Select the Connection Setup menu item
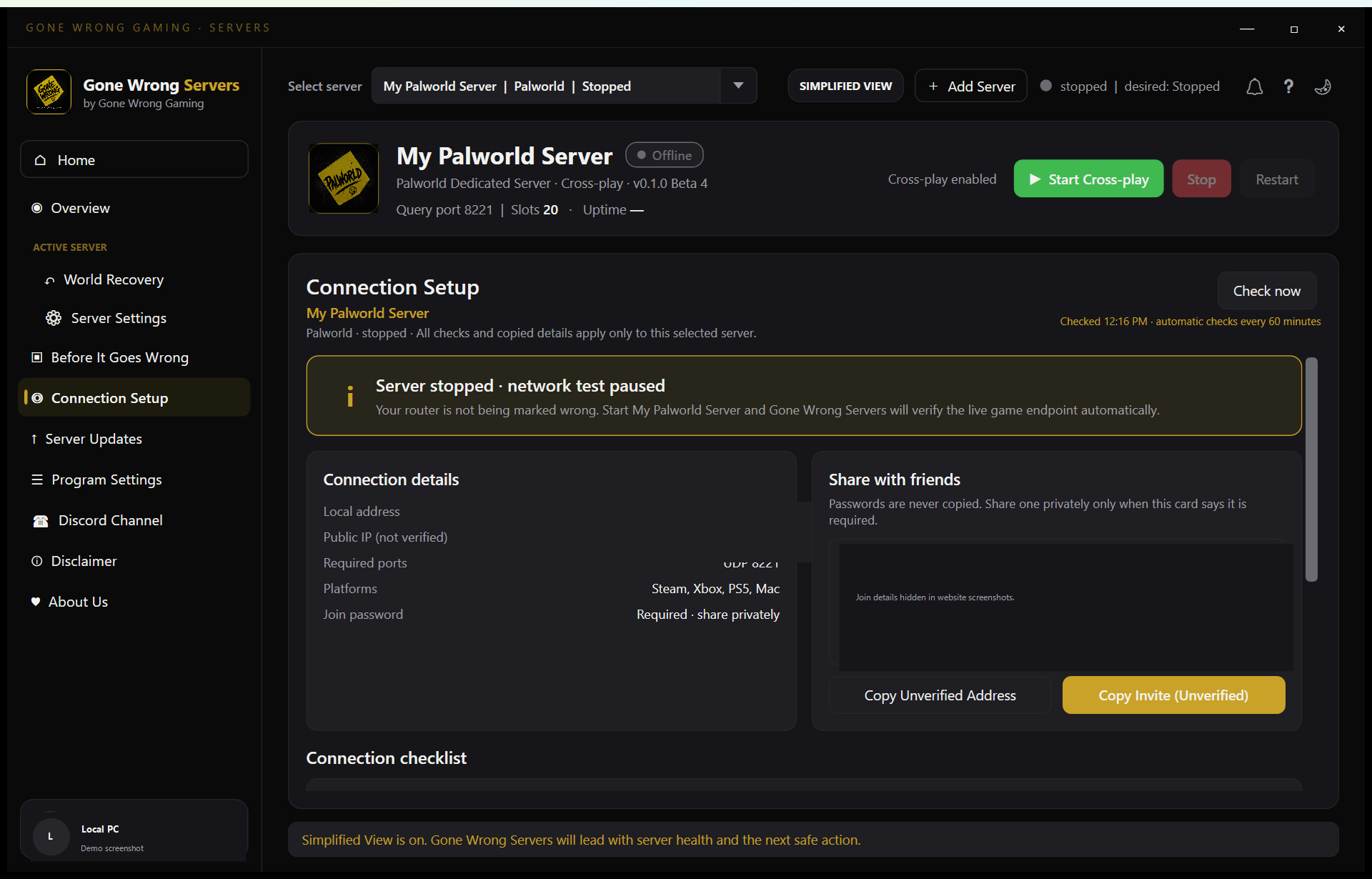 point(134,397)
